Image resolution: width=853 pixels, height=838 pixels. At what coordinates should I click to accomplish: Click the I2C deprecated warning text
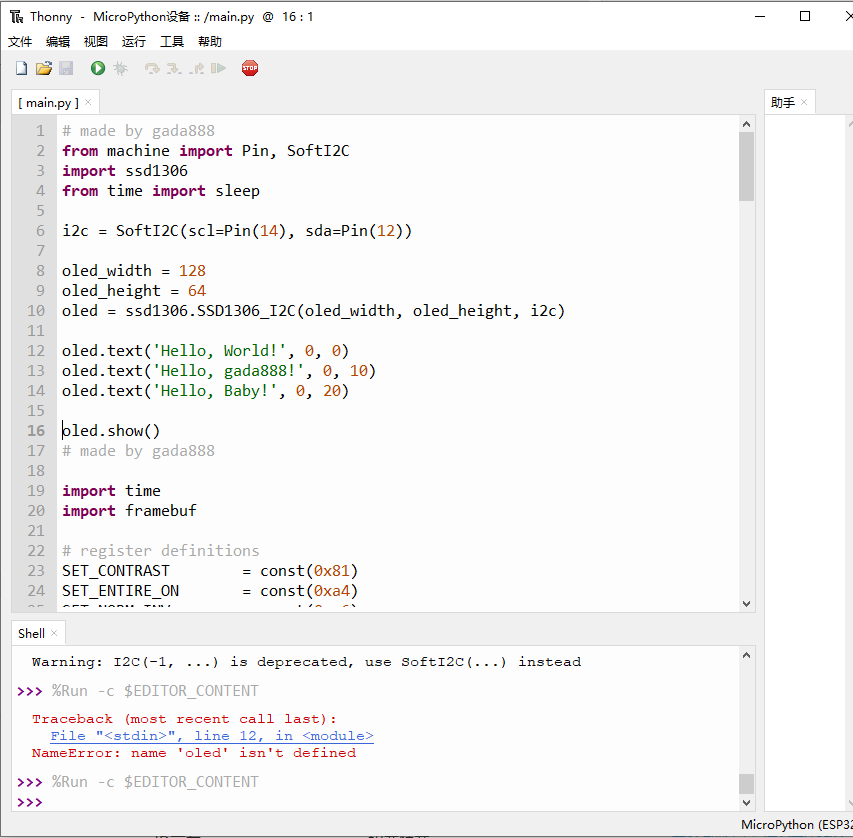coord(306,662)
